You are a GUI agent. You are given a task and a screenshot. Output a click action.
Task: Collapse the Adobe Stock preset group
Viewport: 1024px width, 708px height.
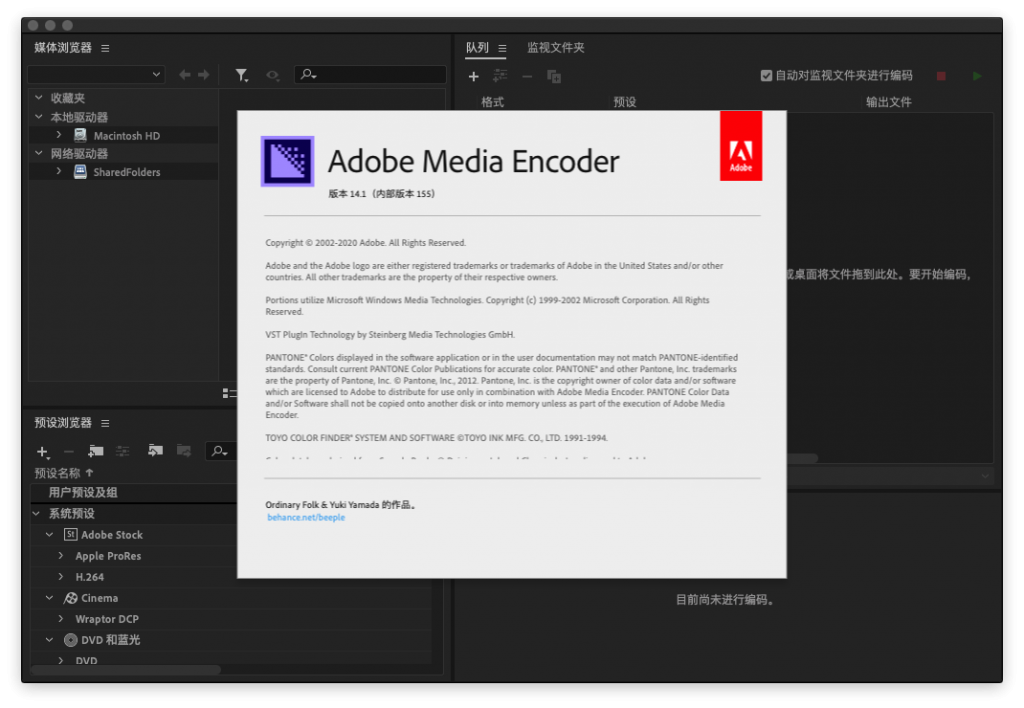50,534
